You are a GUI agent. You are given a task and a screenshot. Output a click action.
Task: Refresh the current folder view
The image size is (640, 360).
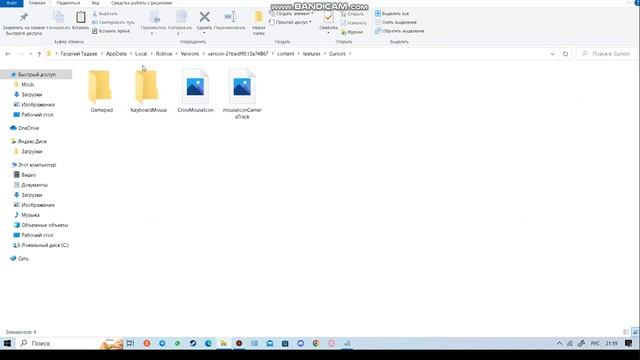click(565, 54)
